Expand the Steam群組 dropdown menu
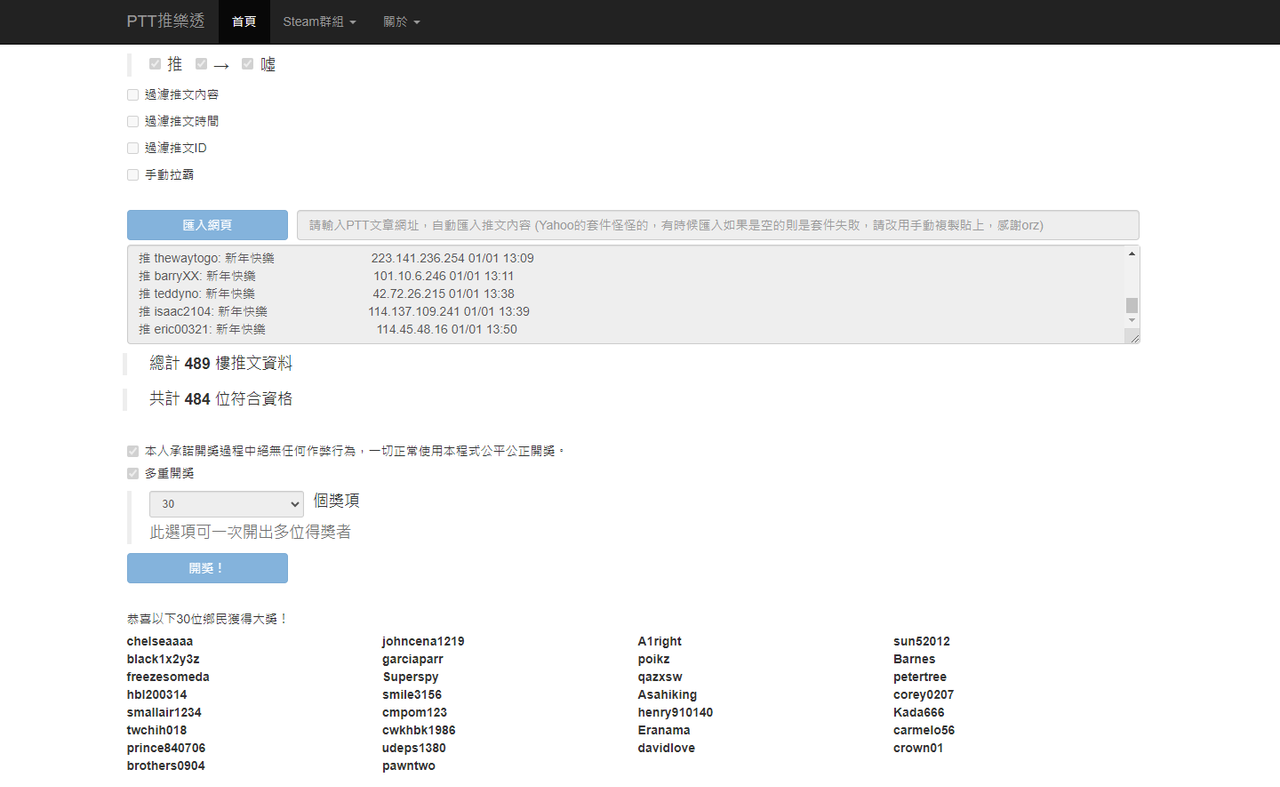 [x=320, y=22]
